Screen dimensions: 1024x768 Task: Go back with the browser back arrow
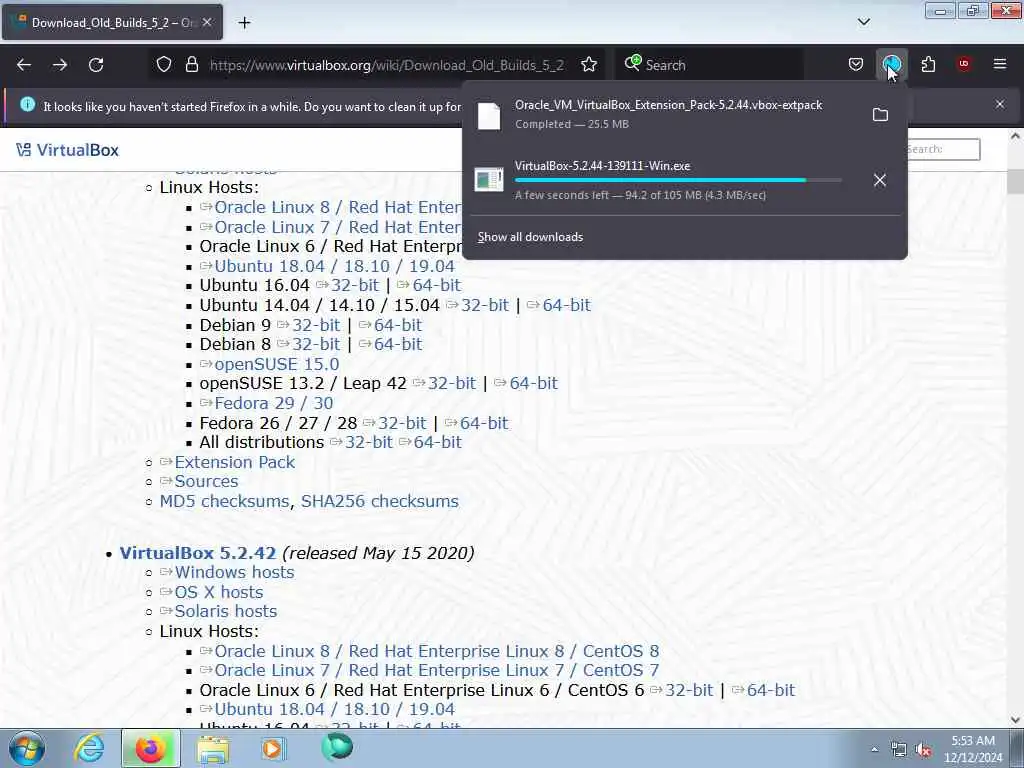click(24, 65)
